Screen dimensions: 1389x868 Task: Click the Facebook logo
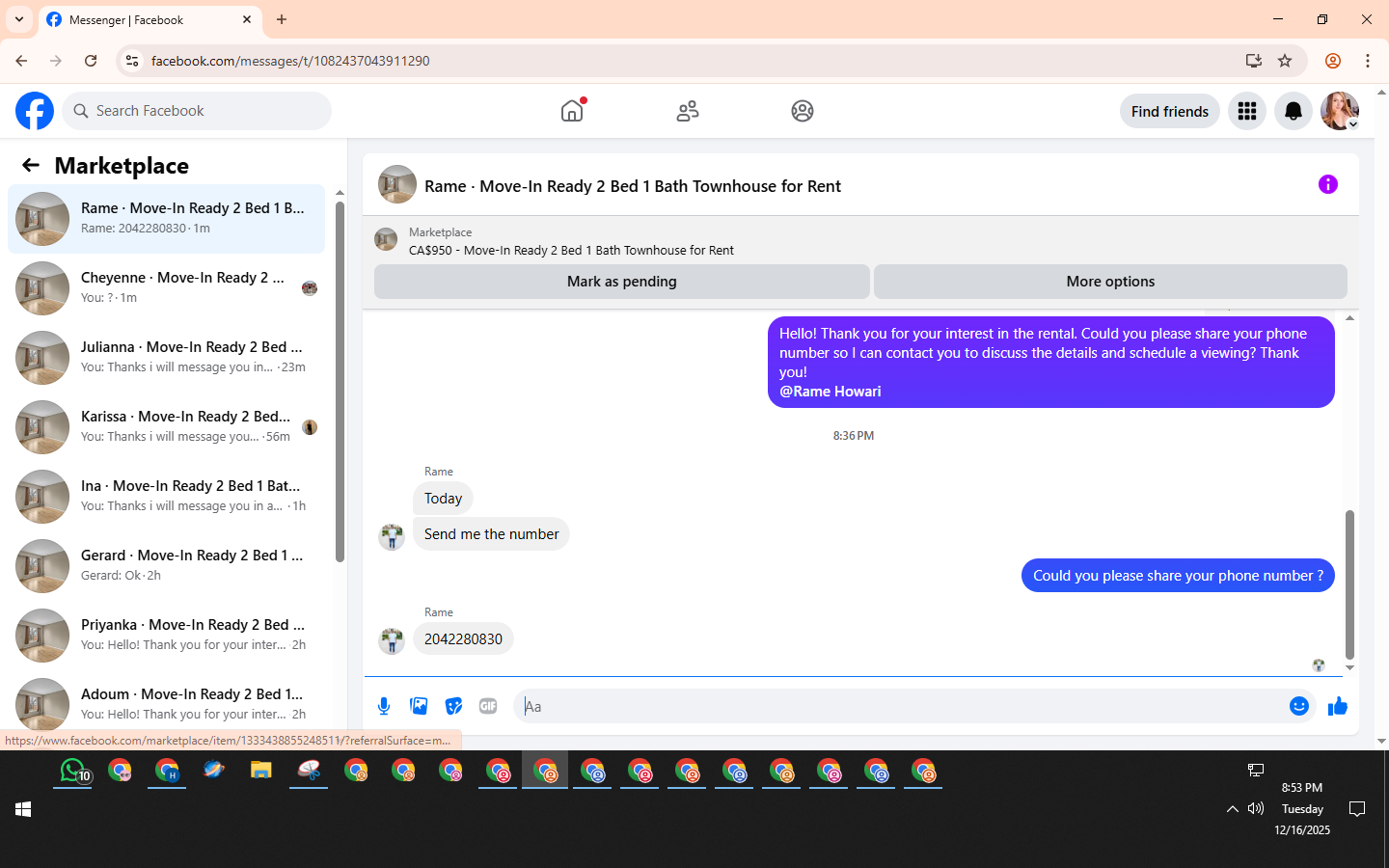35,111
